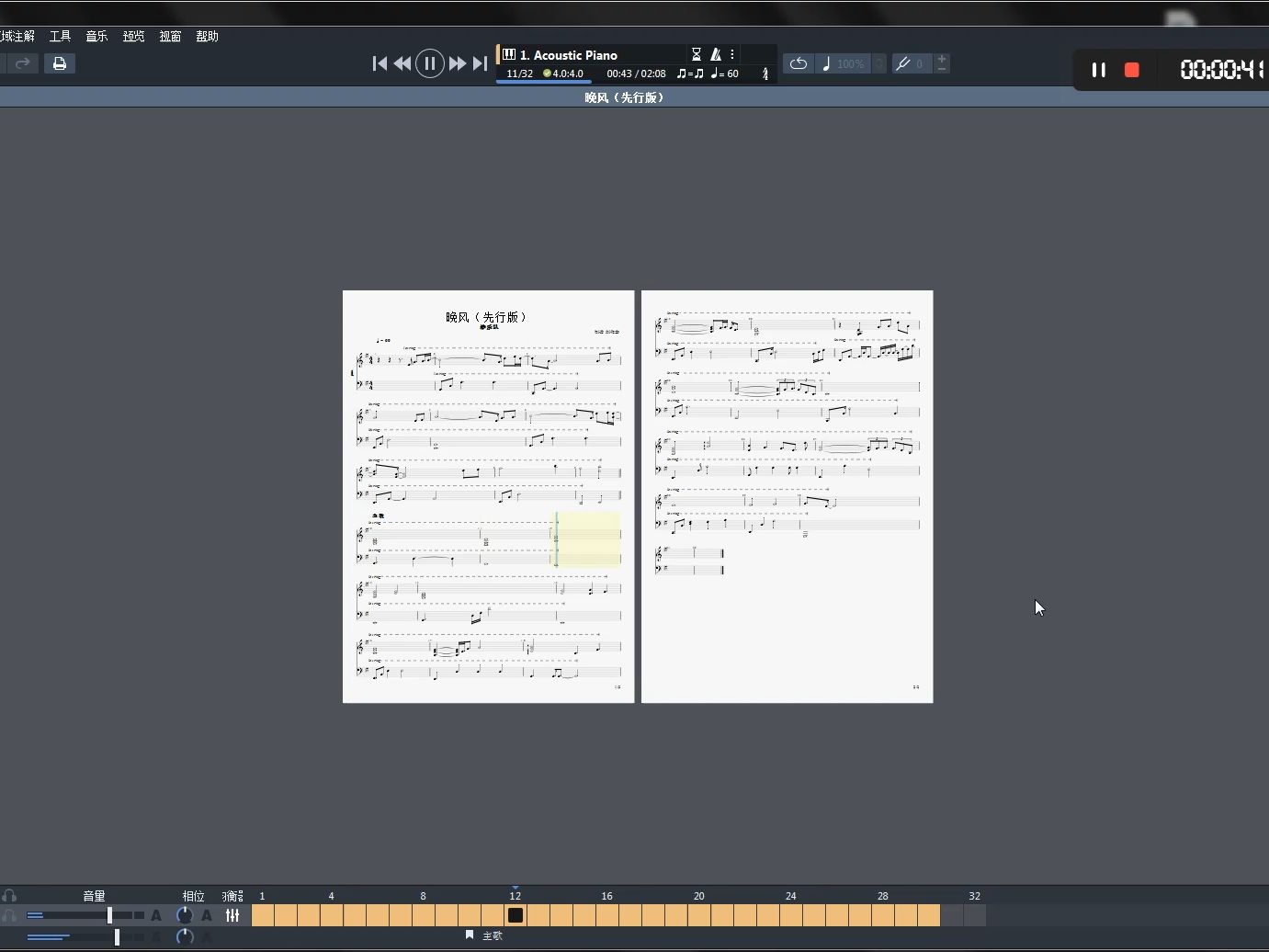Image resolution: width=1269 pixels, height=952 pixels.
Task: Select bar 20 in the timeline
Action: pyautogui.click(x=699, y=915)
